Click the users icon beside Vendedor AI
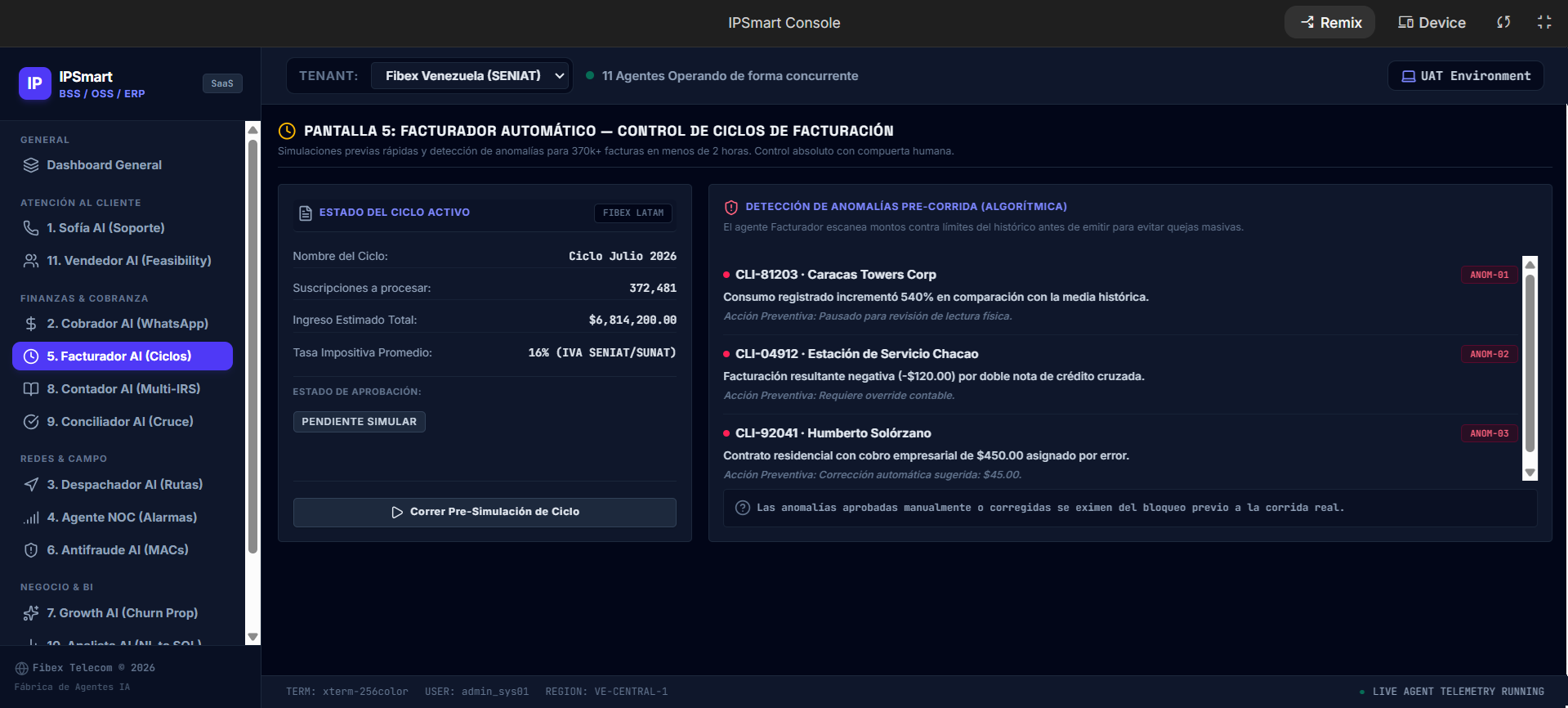 31,261
